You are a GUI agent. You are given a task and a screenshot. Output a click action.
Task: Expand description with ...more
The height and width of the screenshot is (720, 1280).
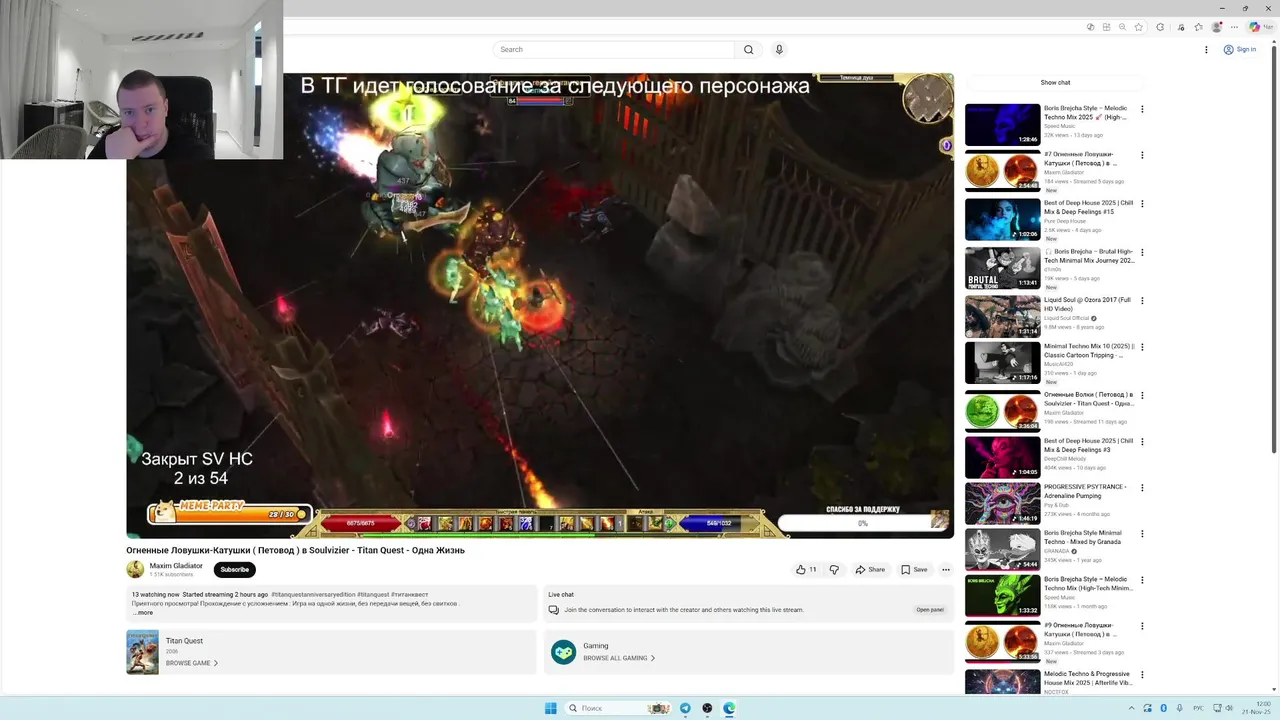pos(143,612)
